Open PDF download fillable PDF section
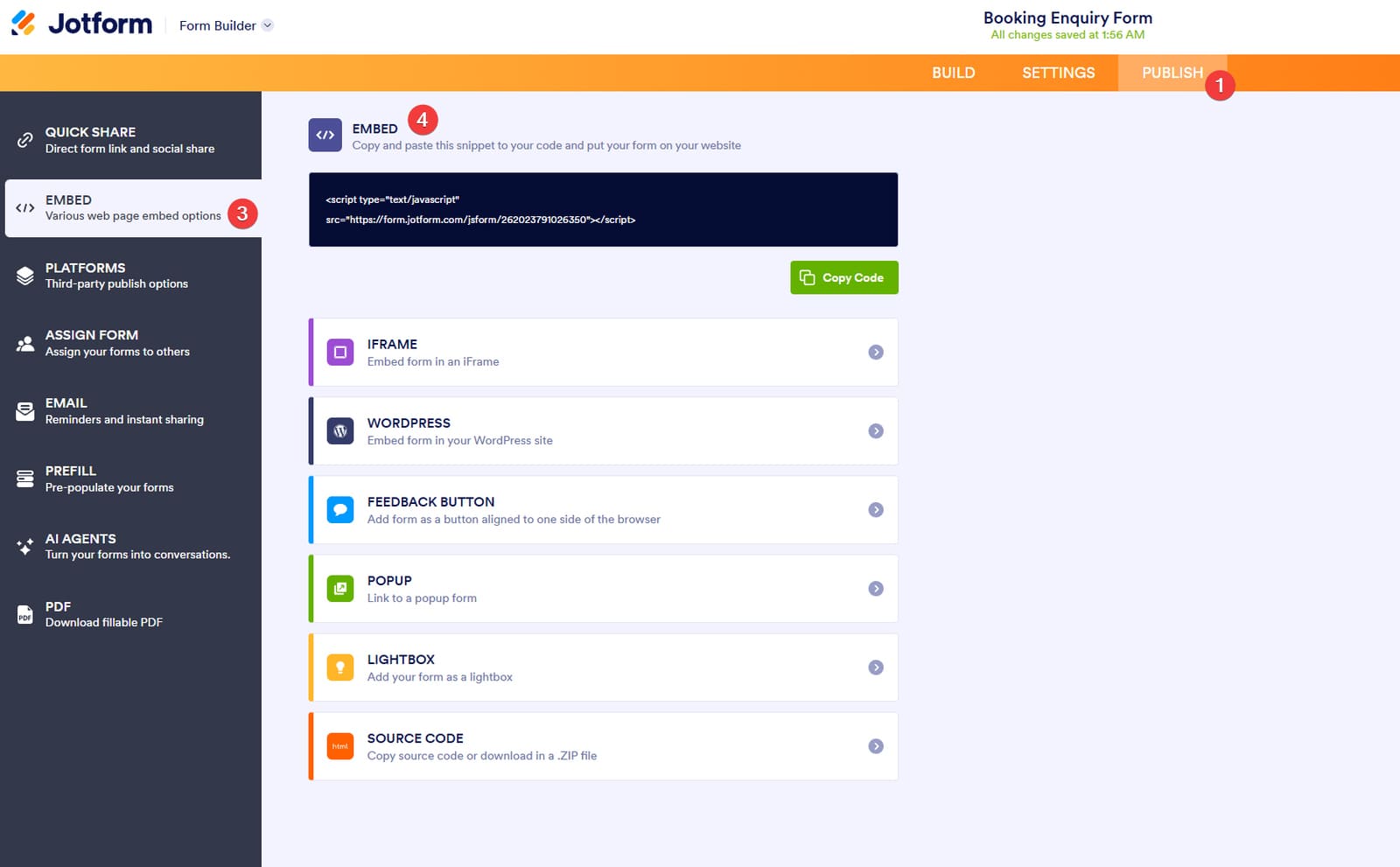This screenshot has width=1400, height=867. [x=130, y=614]
